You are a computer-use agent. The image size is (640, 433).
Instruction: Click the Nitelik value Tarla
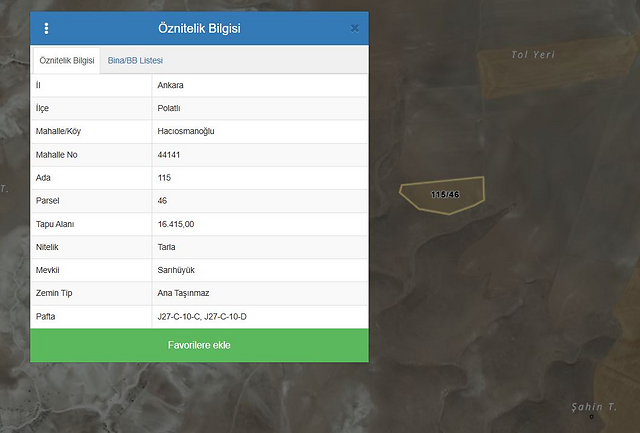tap(169, 247)
